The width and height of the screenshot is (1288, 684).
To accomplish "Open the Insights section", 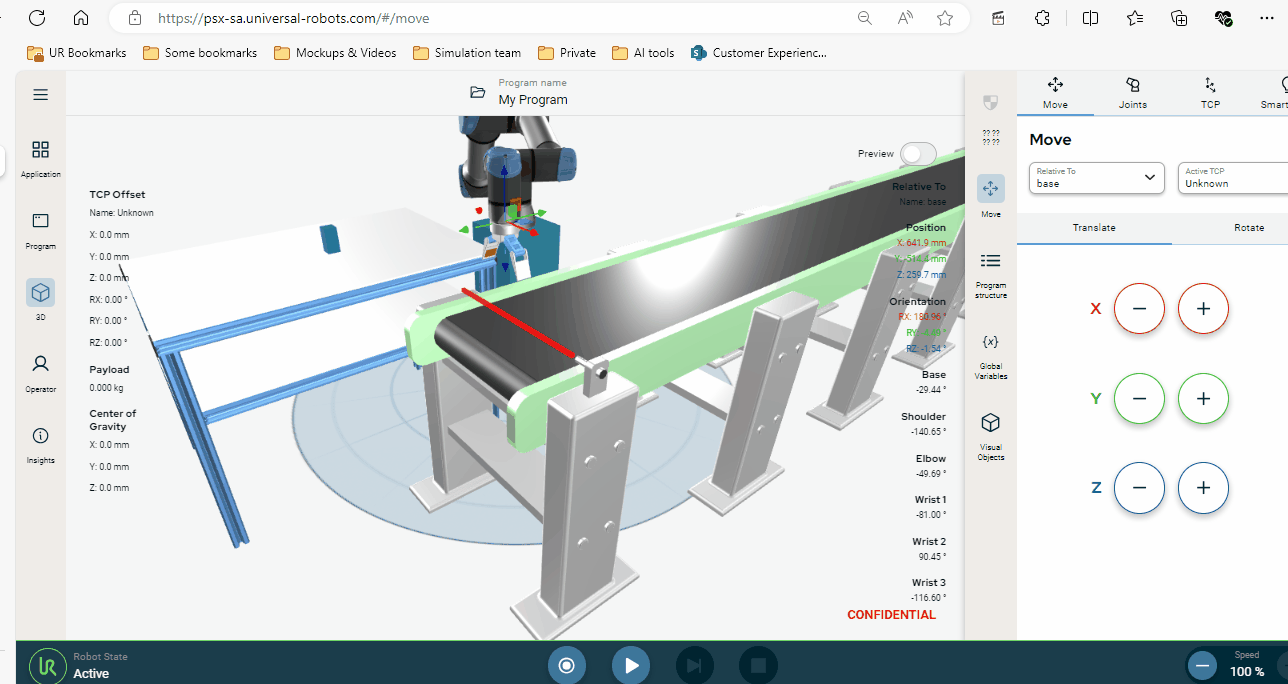I will pyautogui.click(x=40, y=445).
